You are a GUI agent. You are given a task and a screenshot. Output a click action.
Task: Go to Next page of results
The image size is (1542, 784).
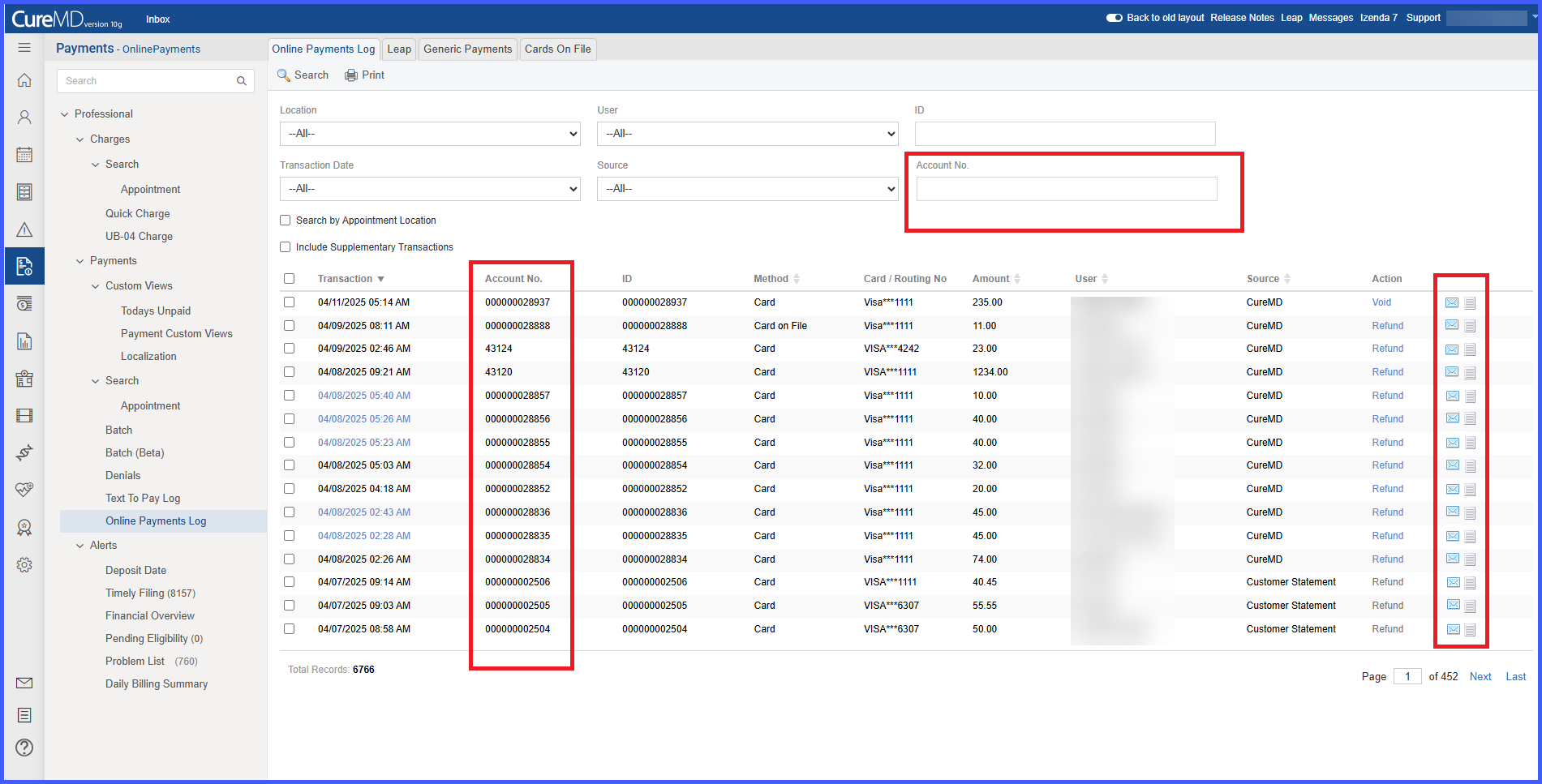1480,677
